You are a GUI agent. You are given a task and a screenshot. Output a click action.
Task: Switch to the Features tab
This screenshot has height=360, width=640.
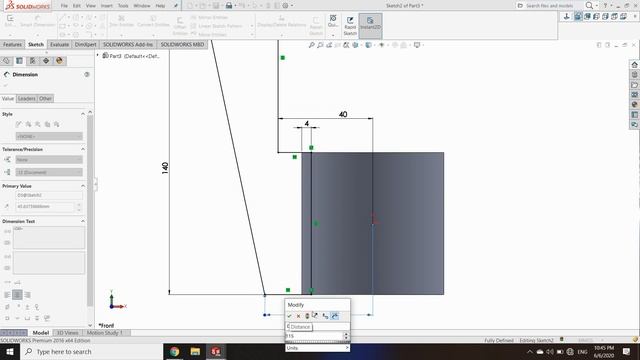pos(12,44)
